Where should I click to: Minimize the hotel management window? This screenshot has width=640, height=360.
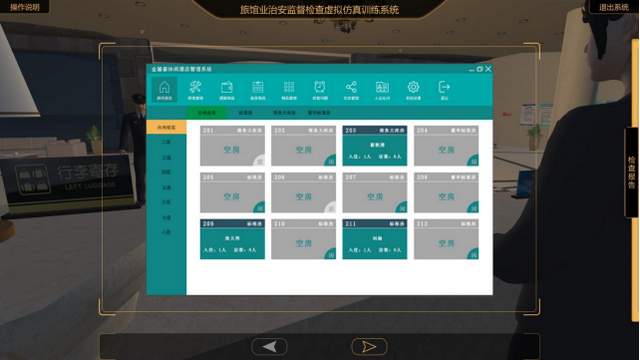click(471, 69)
